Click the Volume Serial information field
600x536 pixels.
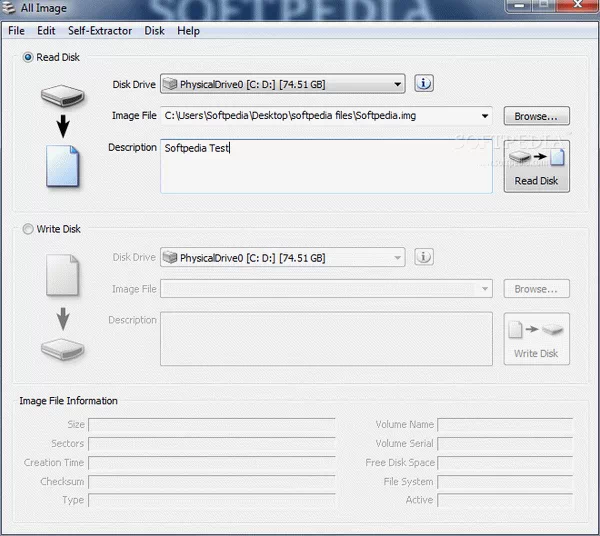(x=505, y=444)
